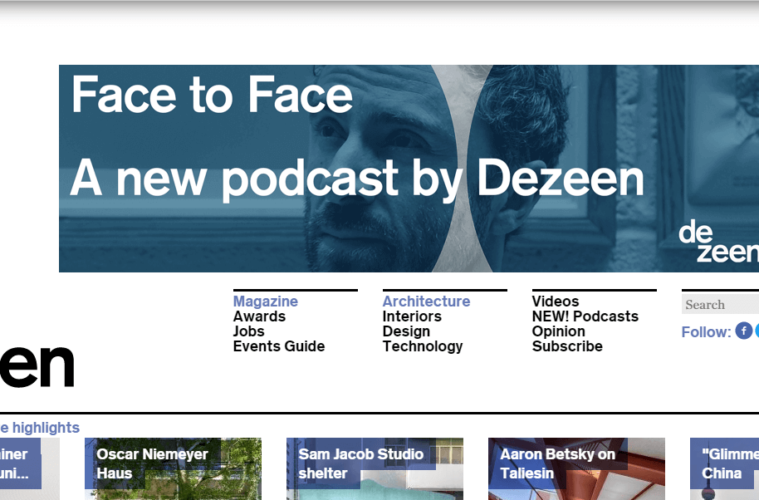The height and width of the screenshot is (500, 759).
Task: Open the Aaron Betsky on Taliesin article
Action: (x=576, y=468)
